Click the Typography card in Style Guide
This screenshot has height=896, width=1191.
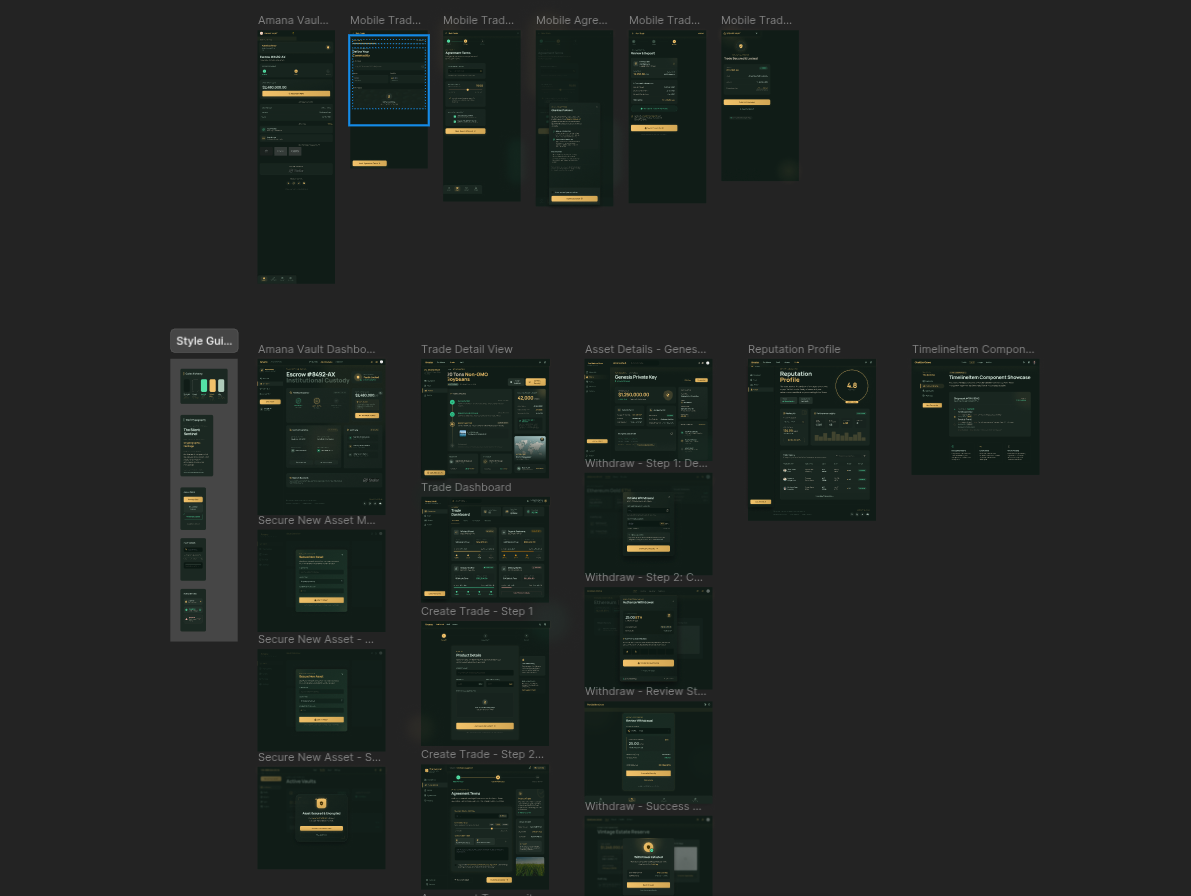click(x=197, y=446)
